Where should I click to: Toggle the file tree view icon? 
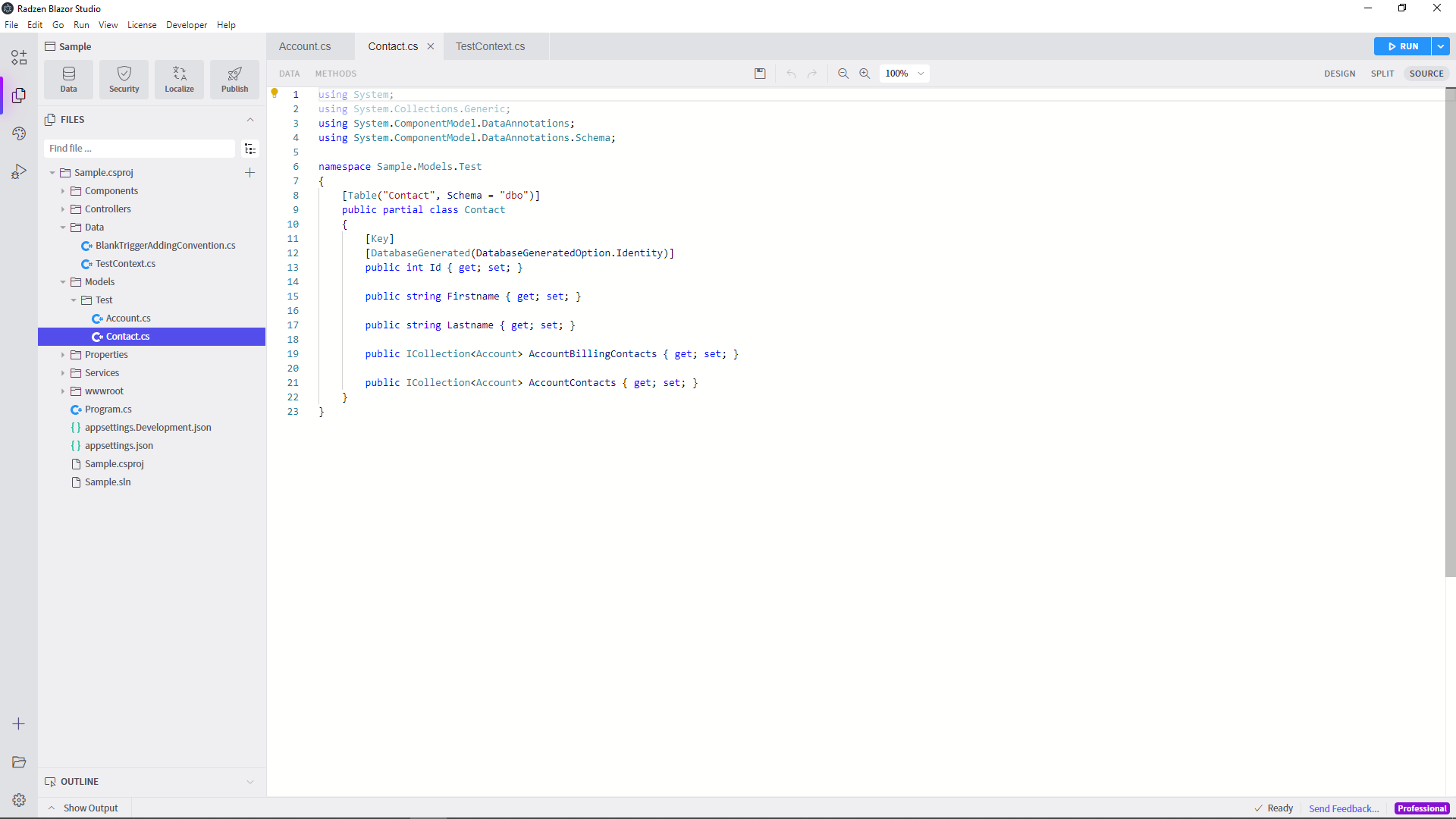[250, 149]
